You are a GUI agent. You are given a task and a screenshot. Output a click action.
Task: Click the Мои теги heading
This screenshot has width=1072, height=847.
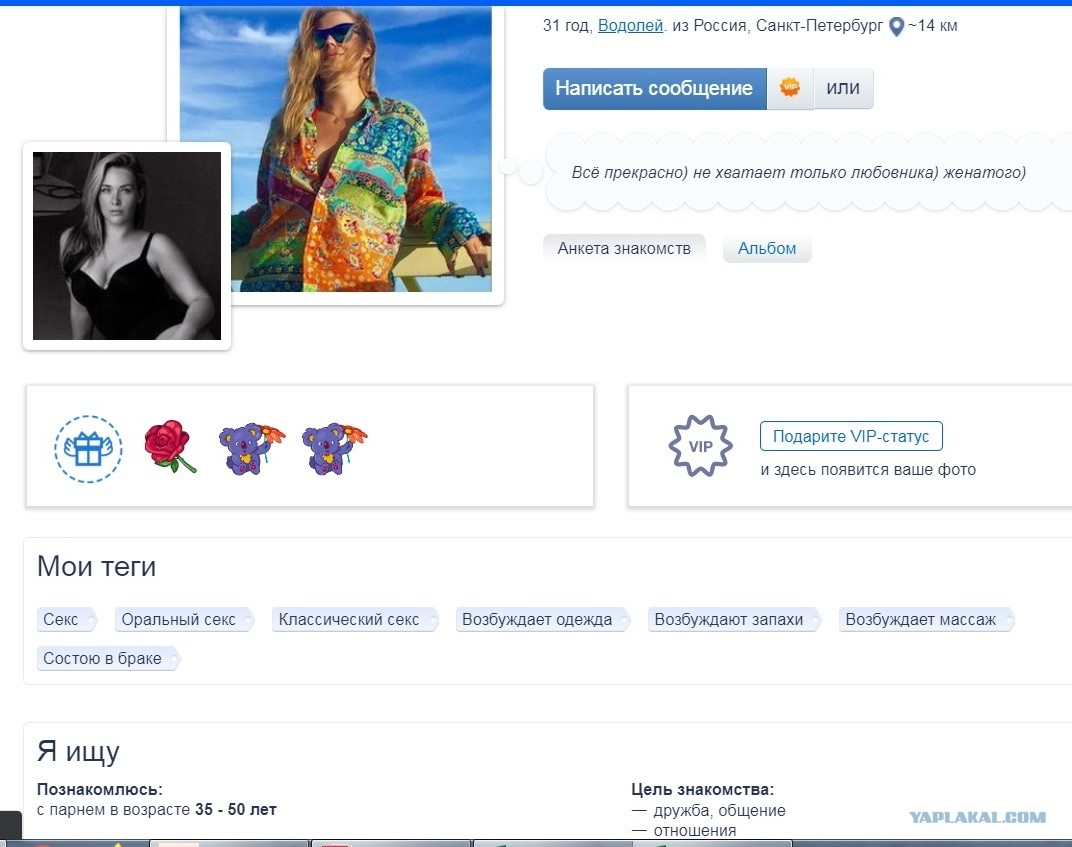click(96, 566)
